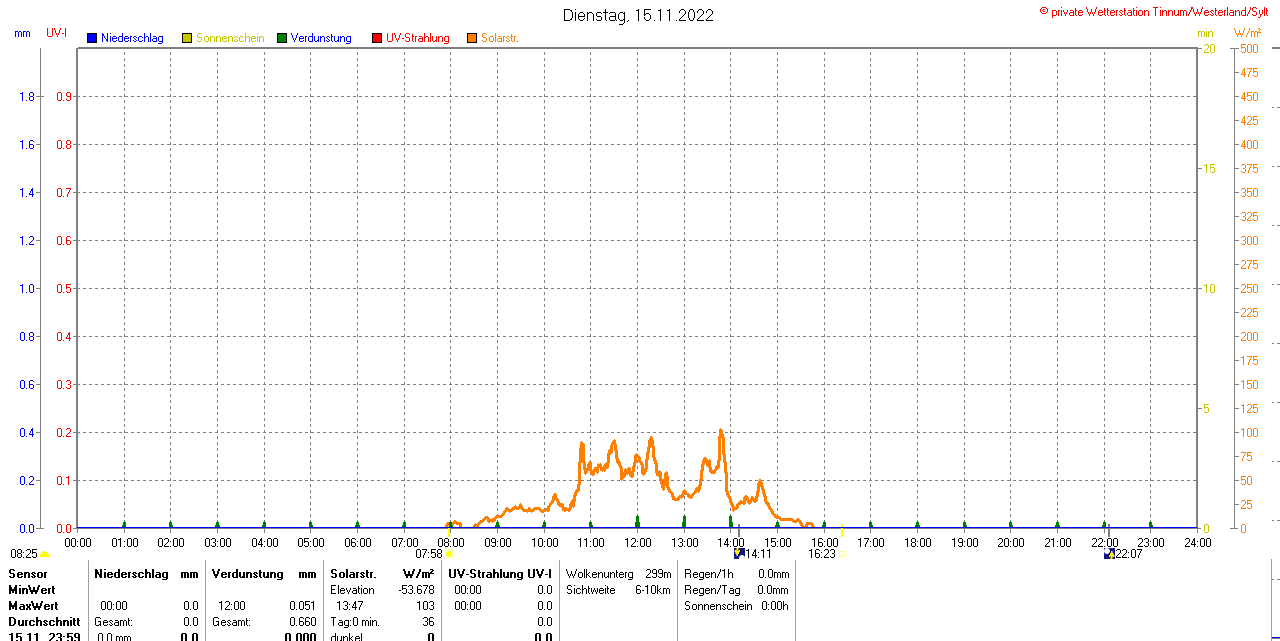Click the moon icon beside 14:11

pos(739,553)
